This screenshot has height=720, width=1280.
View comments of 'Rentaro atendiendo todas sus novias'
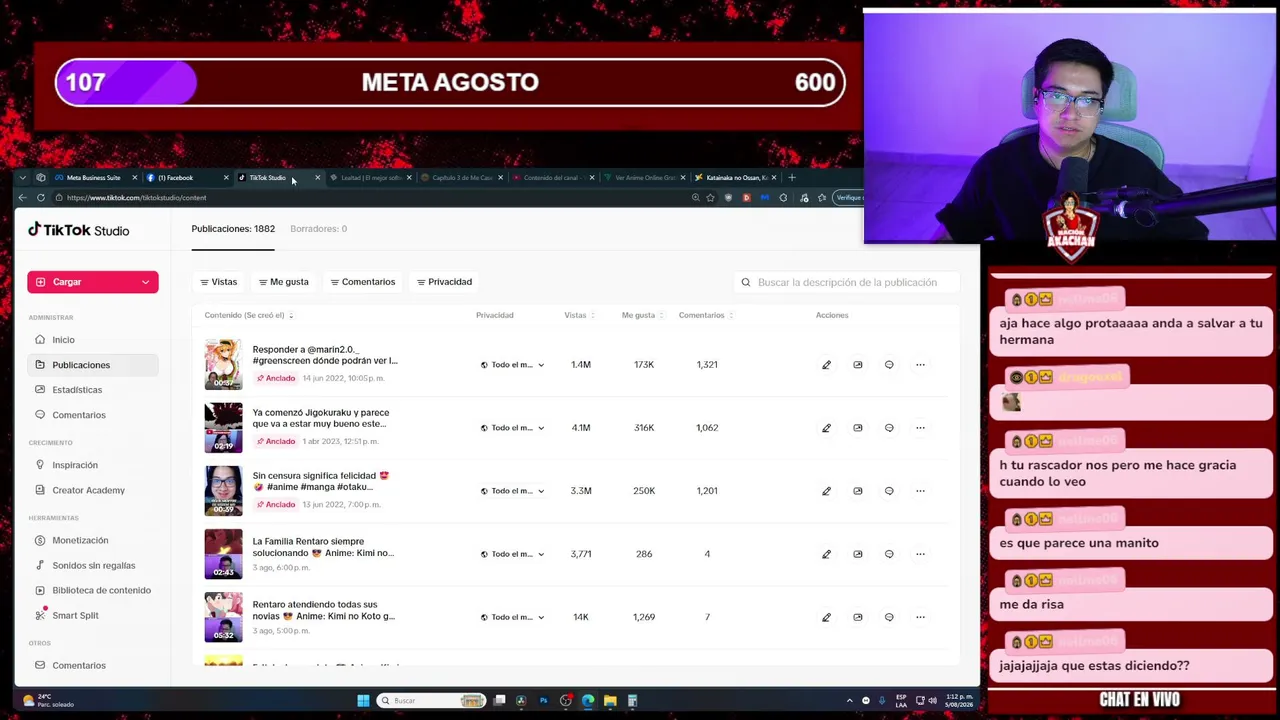tap(889, 617)
